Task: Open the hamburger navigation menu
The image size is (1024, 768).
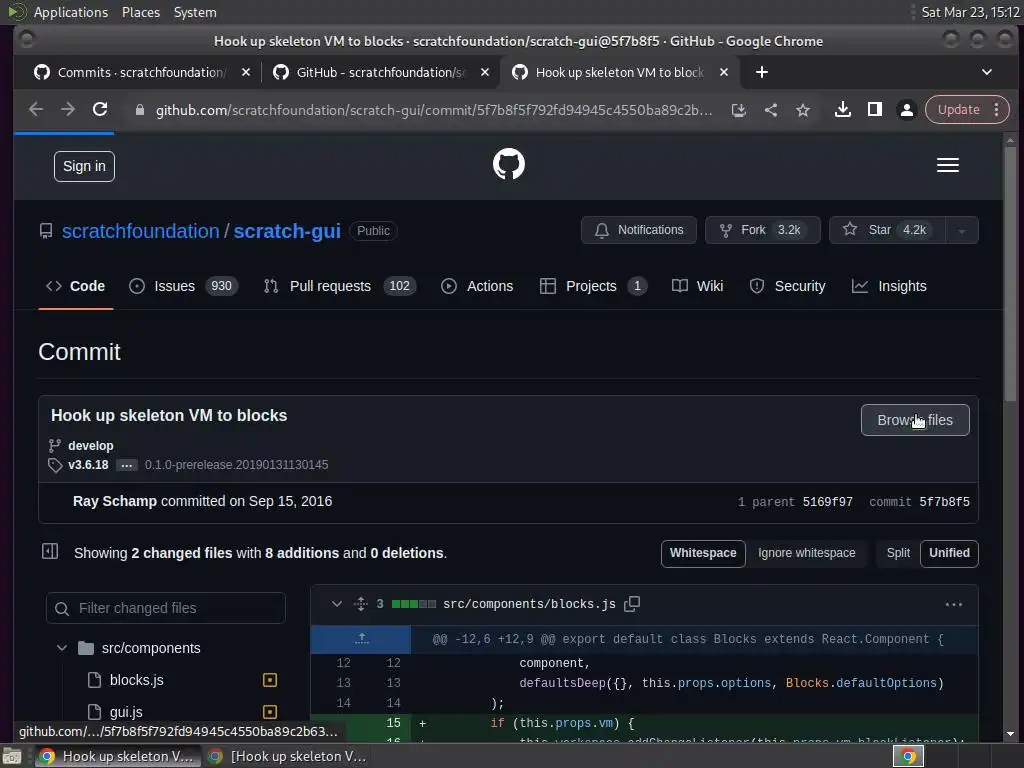Action: (948, 165)
